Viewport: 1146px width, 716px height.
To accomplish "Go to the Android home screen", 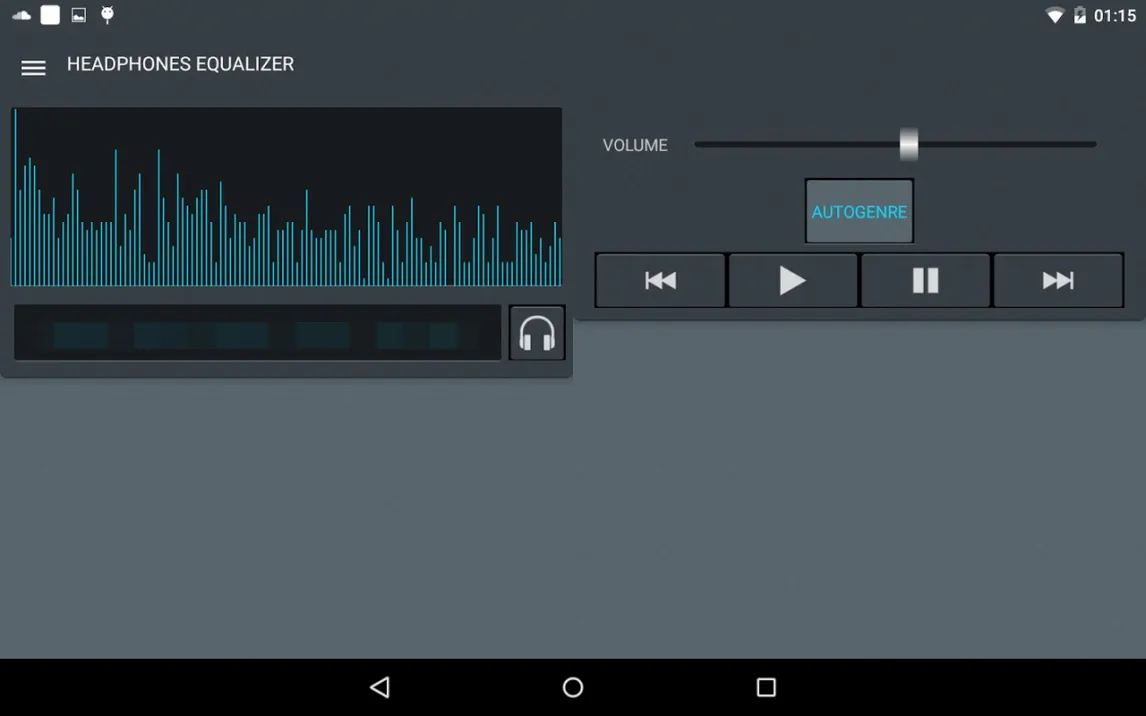I will [573, 687].
